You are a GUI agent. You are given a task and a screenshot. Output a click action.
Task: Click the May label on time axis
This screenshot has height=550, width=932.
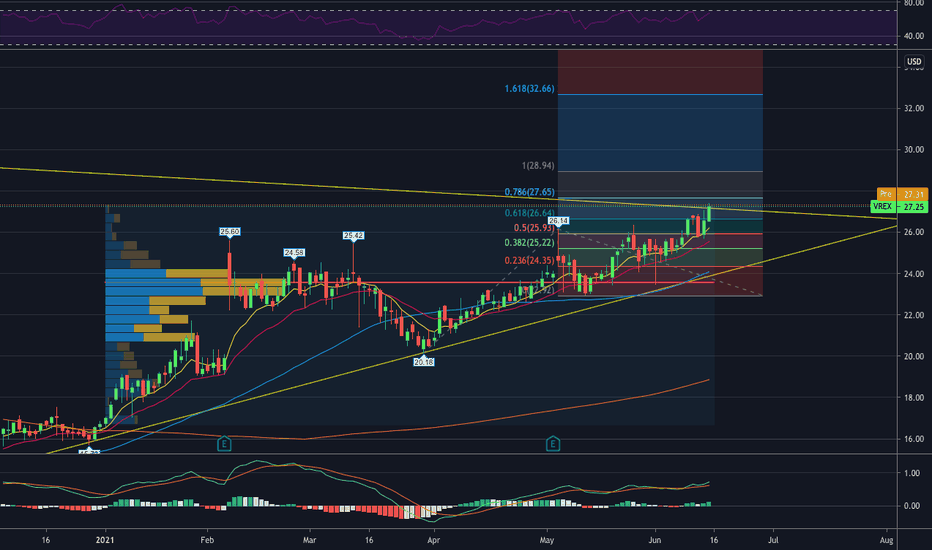(x=547, y=540)
